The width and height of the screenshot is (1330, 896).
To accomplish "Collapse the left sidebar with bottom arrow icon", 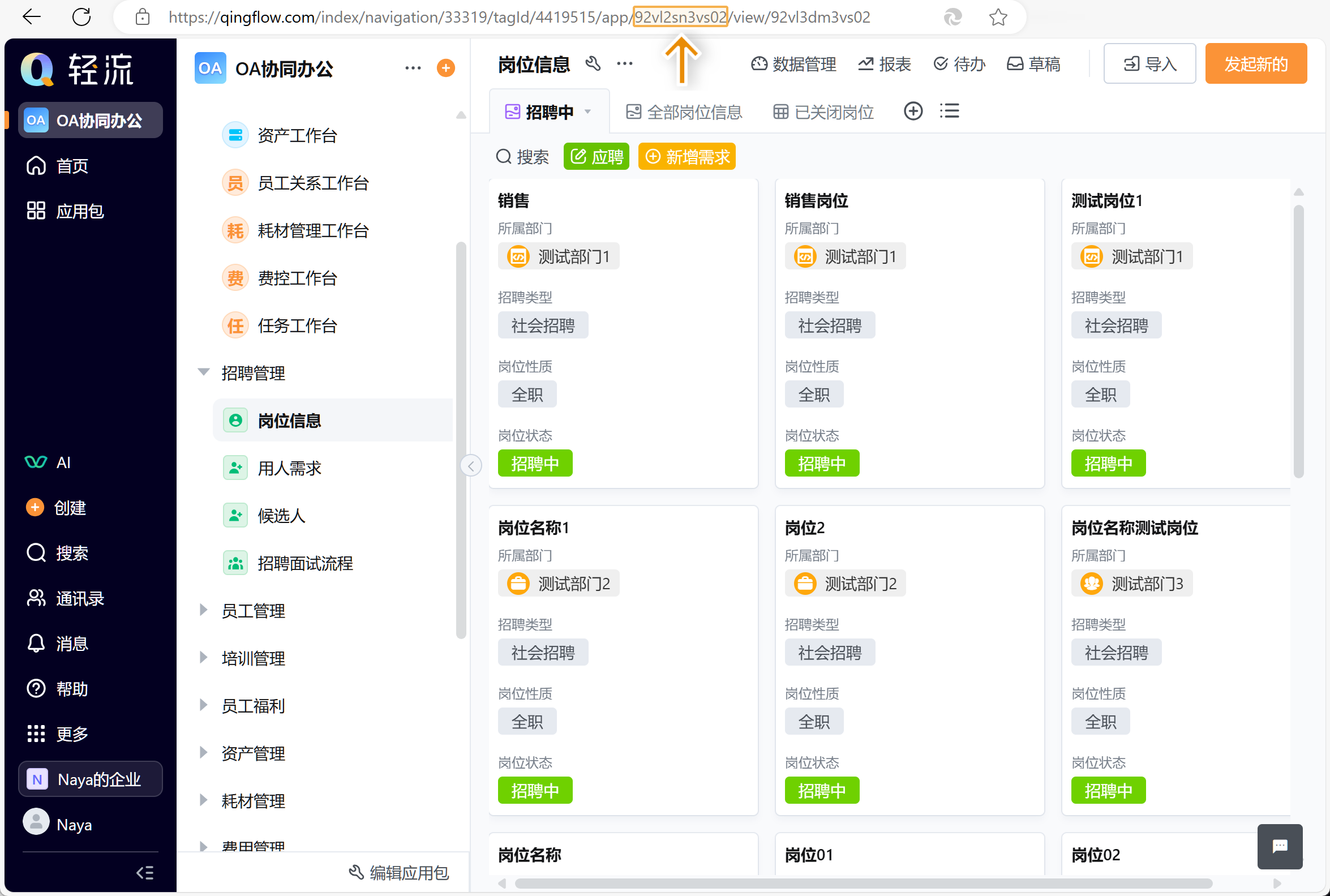I will point(144,872).
